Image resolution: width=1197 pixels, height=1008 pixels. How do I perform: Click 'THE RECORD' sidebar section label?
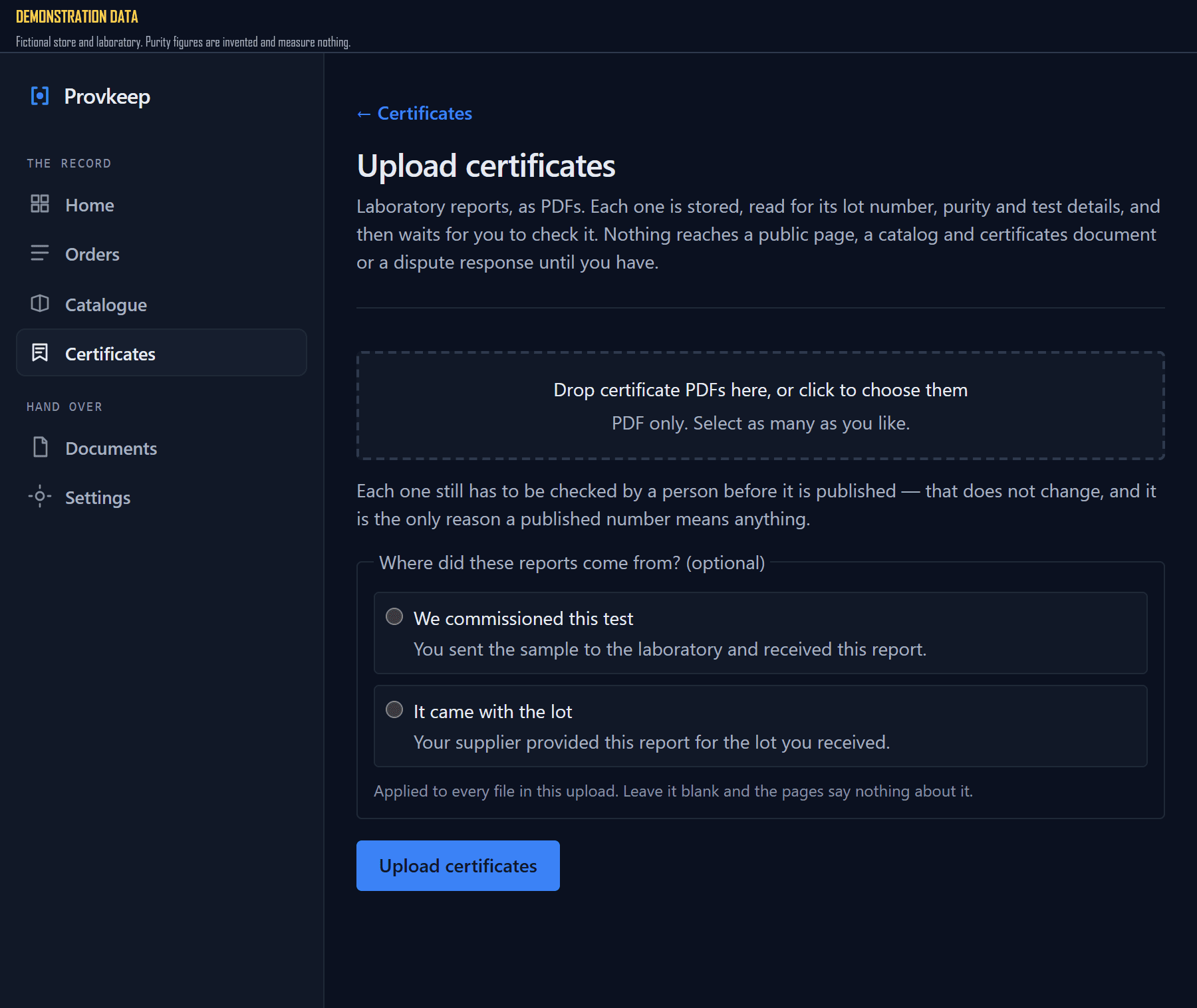point(69,164)
